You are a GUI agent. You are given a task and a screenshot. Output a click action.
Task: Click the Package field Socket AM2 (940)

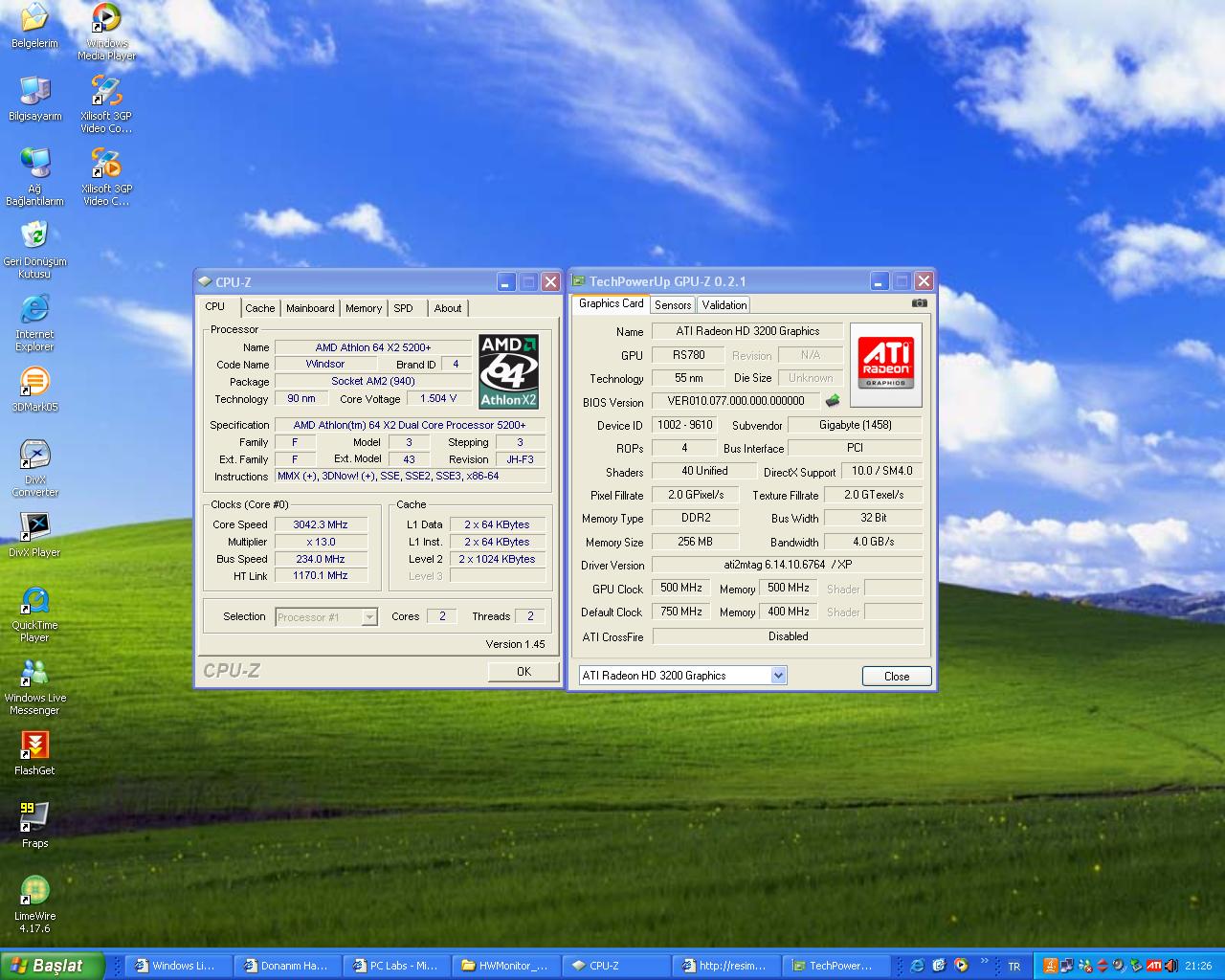[x=373, y=381]
